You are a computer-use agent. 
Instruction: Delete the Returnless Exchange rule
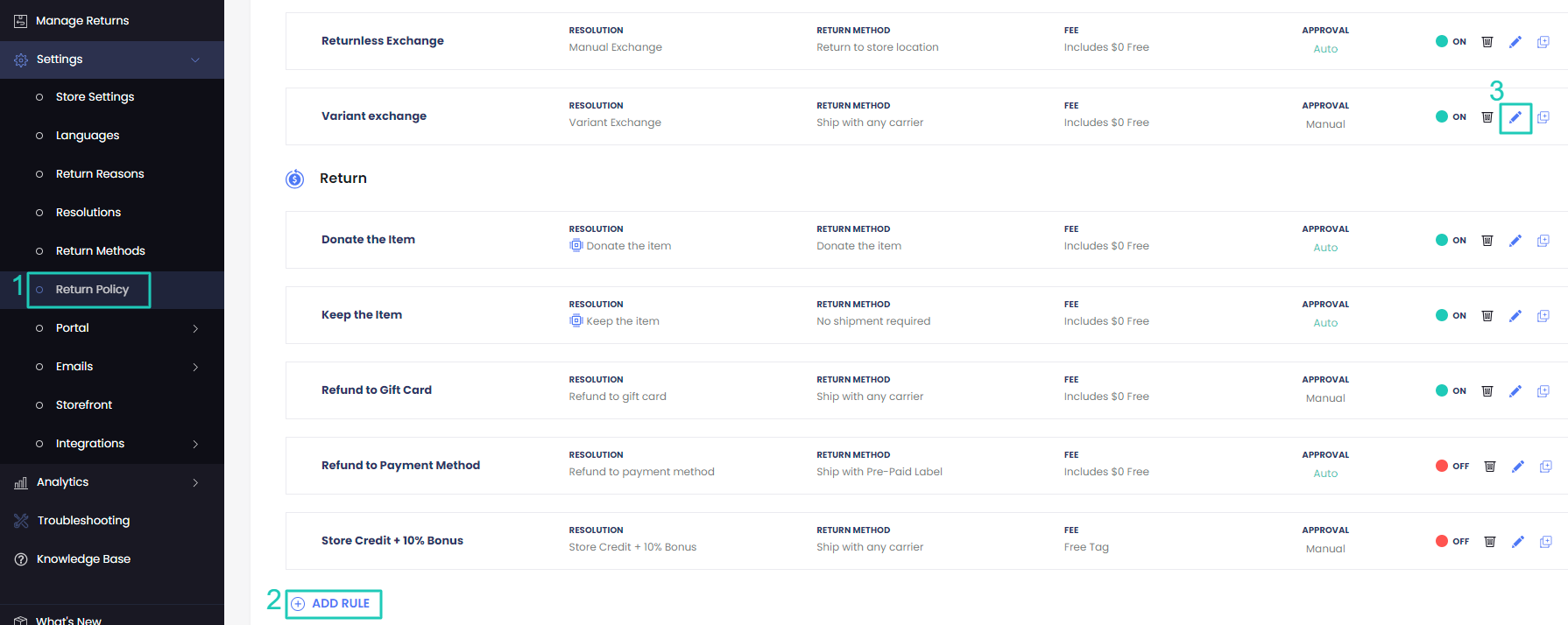pyautogui.click(x=1487, y=42)
